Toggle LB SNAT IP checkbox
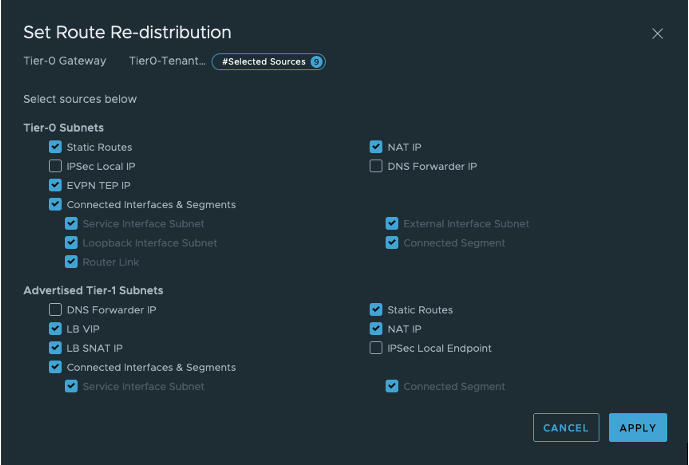Image resolution: width=689 pixels, height=465 pixels. pyautogui.click(x=56, y=348)
